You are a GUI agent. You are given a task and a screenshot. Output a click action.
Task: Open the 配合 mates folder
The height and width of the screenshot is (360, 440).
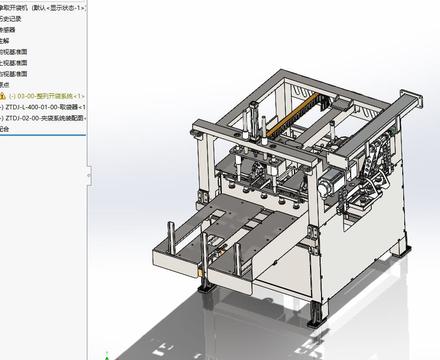pos(4,129)
